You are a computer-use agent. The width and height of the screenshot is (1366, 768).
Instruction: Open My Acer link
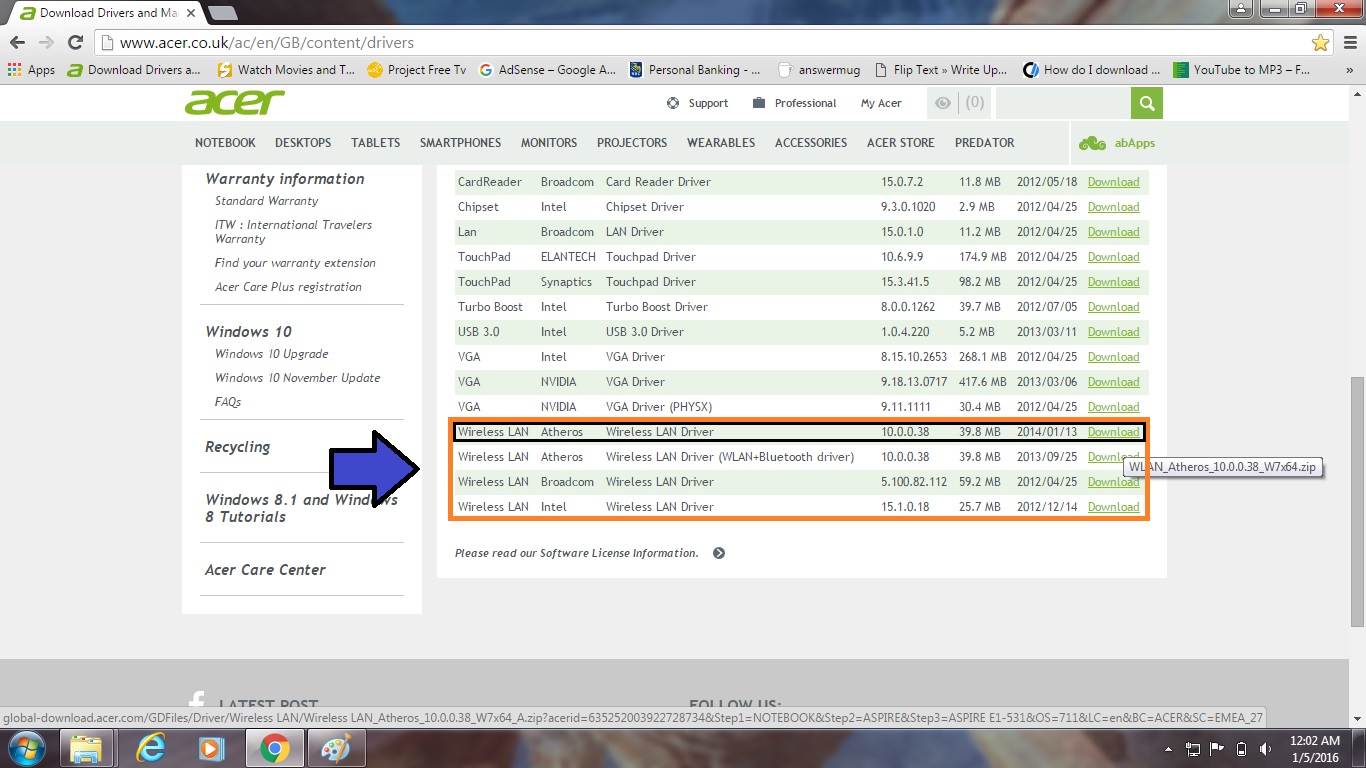(x=881, y=103)
